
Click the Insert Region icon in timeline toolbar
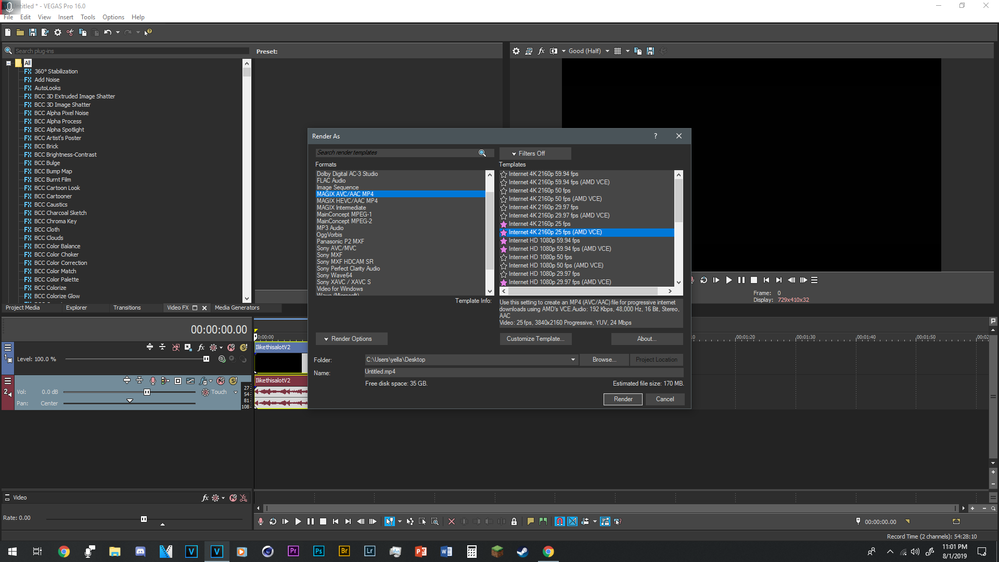(543, 521)
